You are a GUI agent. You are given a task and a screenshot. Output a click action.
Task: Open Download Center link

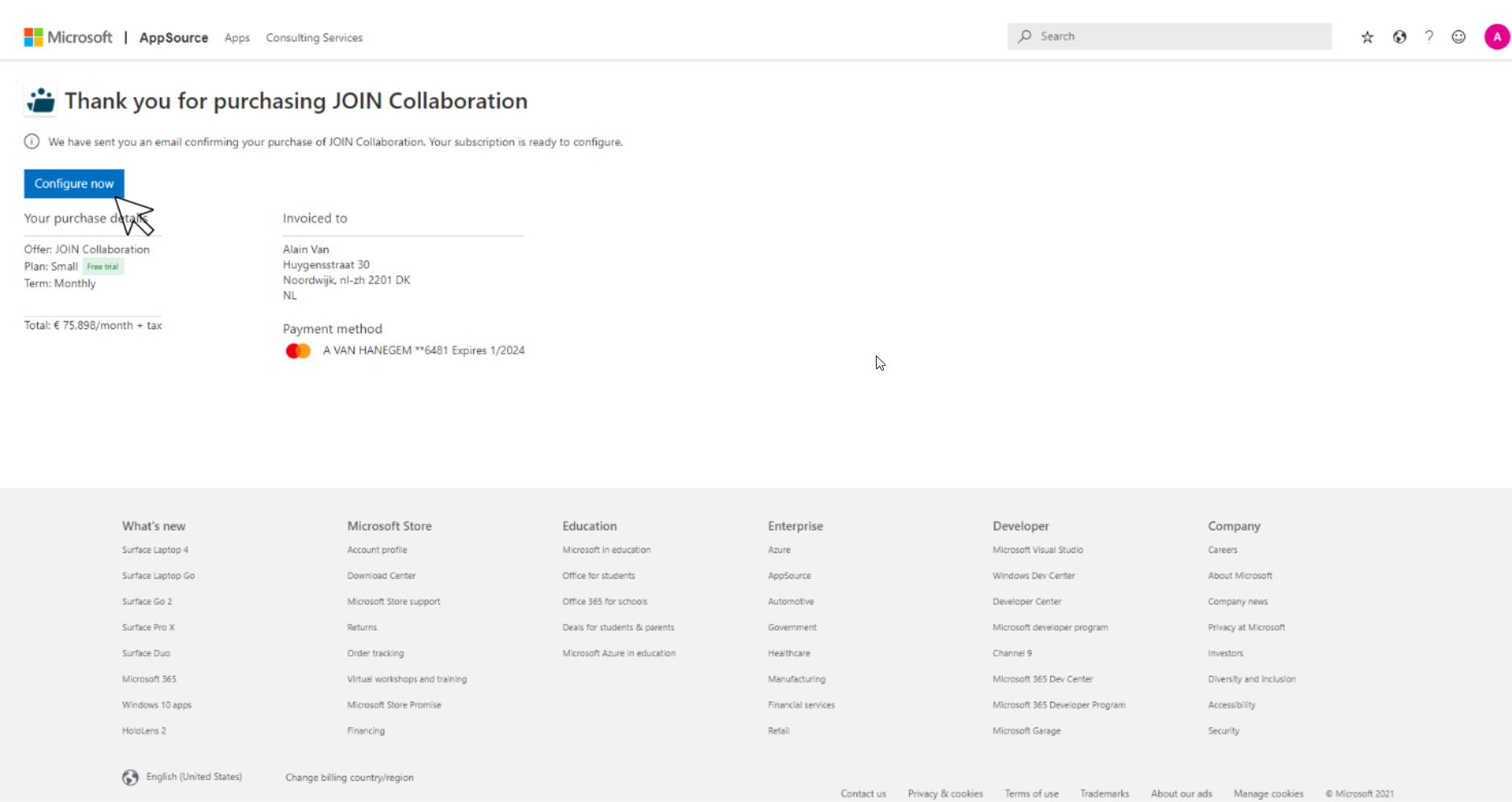[381, 576]
